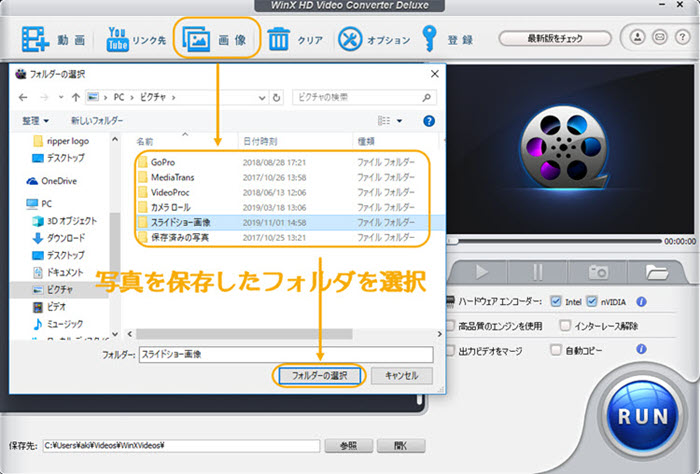This screenshot has width=700, height=474.
Task: Enable 自動コピー checkbox
Action: click(556, 349)
